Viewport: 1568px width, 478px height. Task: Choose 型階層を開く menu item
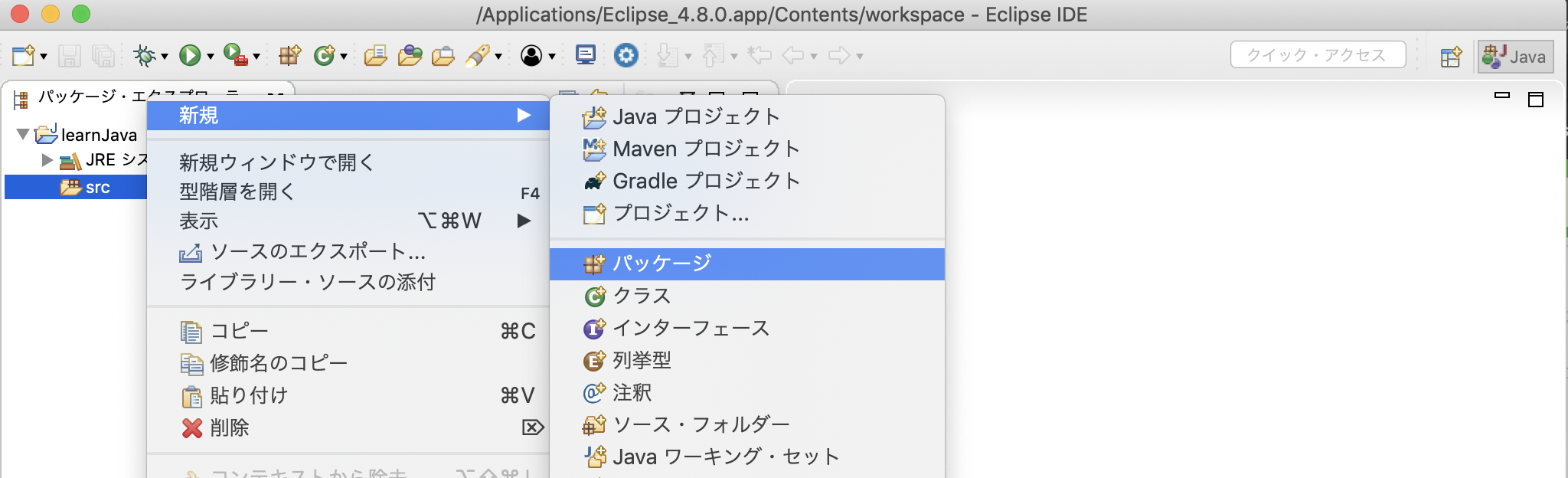tap(348, 192)
